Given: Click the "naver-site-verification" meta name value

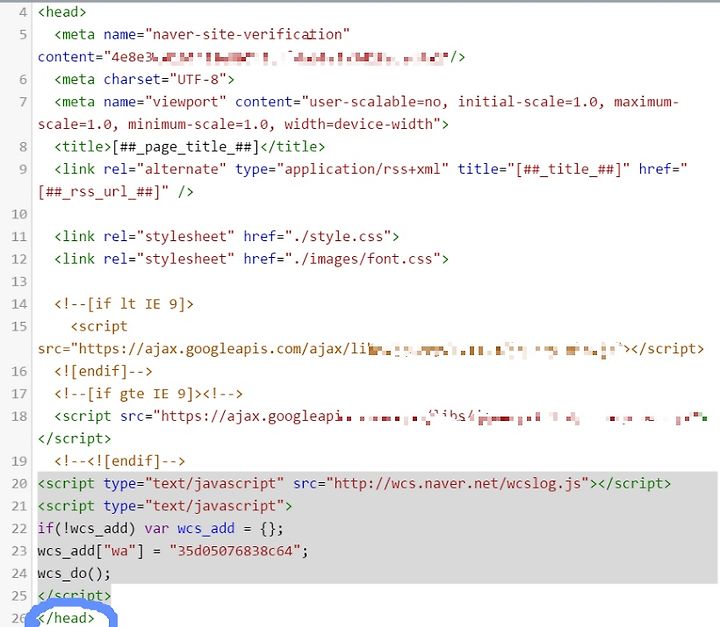Looking at the screenshot, I should [x=248, y=34].
